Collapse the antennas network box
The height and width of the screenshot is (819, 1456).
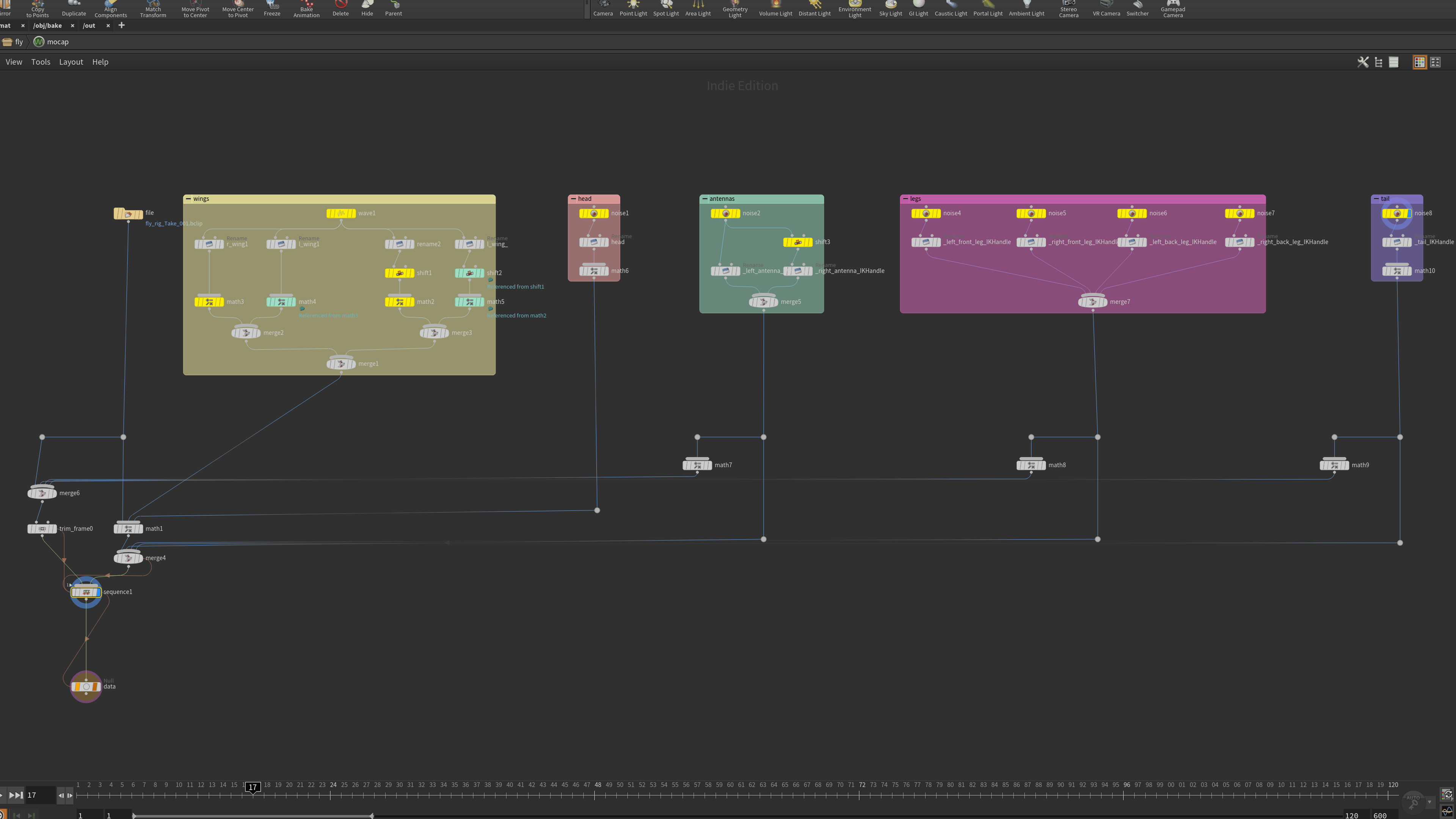(705, 199)
